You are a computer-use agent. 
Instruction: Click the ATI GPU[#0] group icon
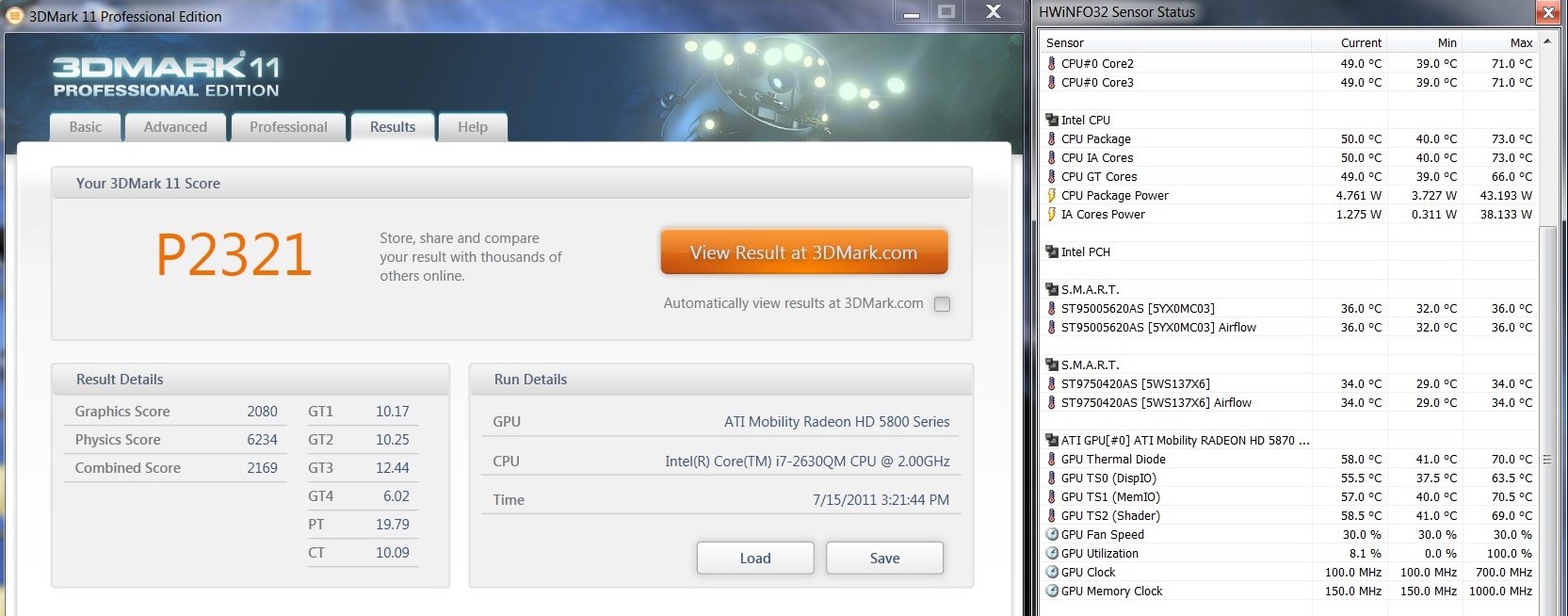coord(1052,440)
